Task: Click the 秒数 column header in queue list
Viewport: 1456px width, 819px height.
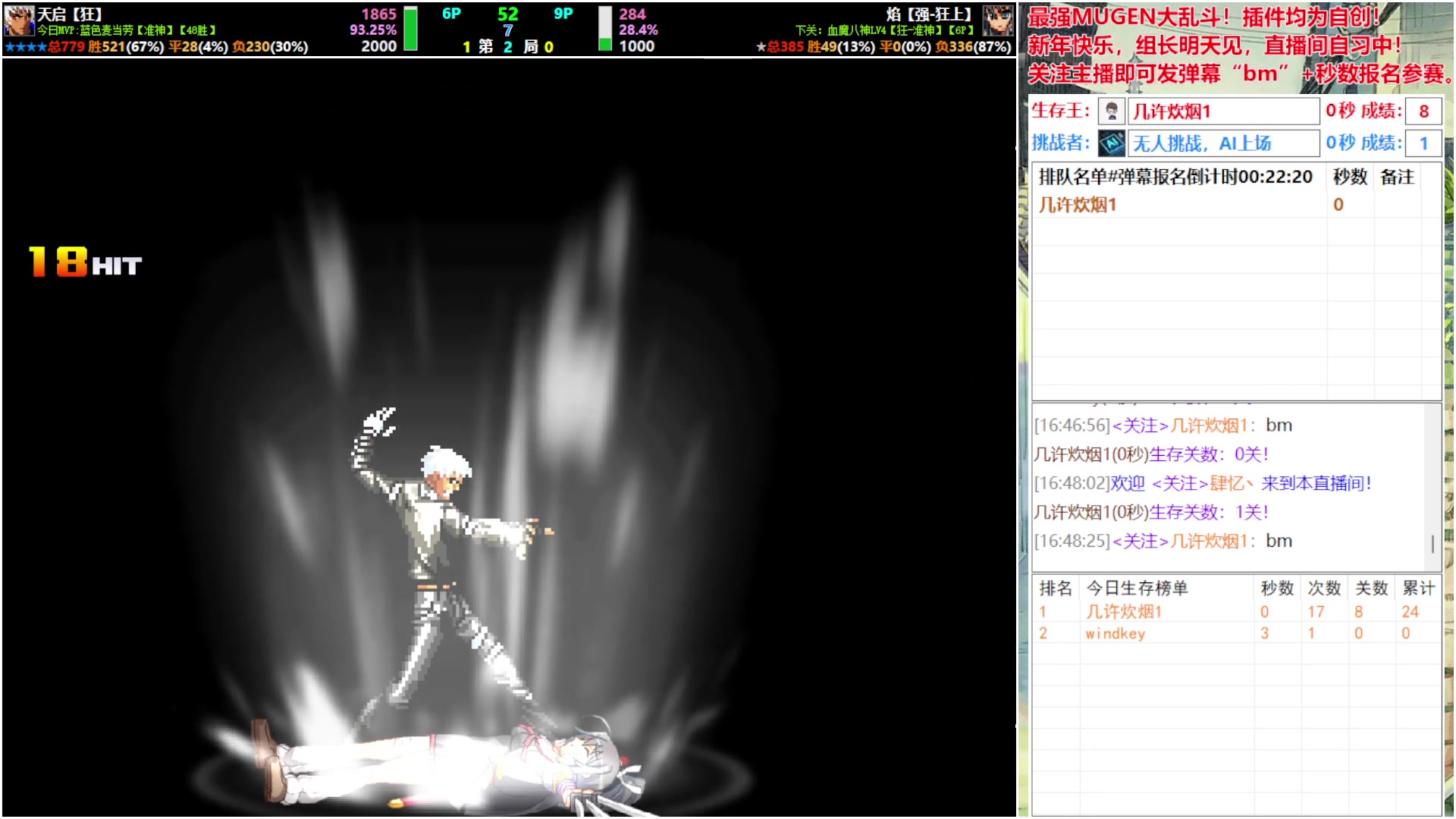Action: (1350, 177)
